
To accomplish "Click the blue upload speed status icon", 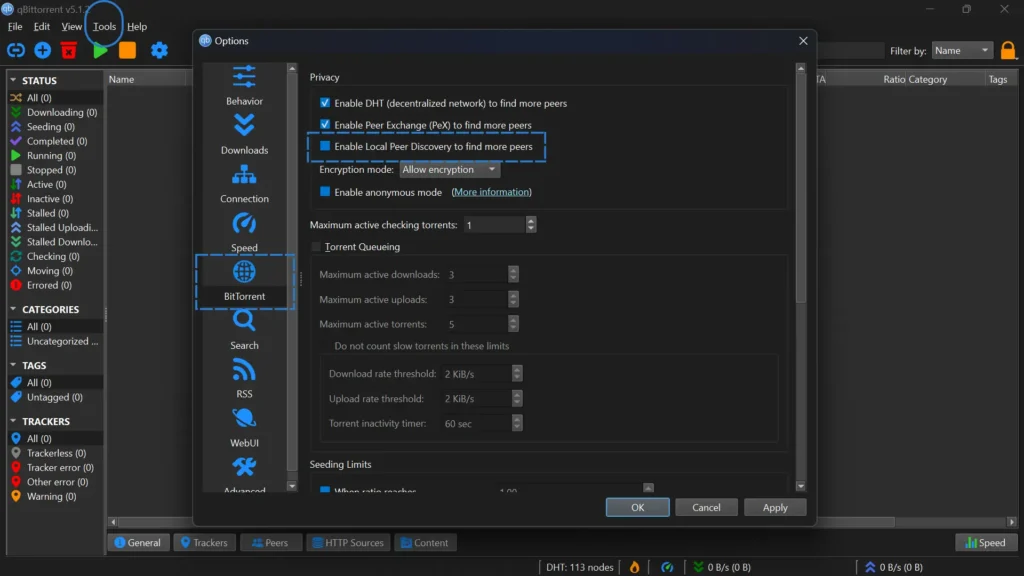I will coord(870,567).
